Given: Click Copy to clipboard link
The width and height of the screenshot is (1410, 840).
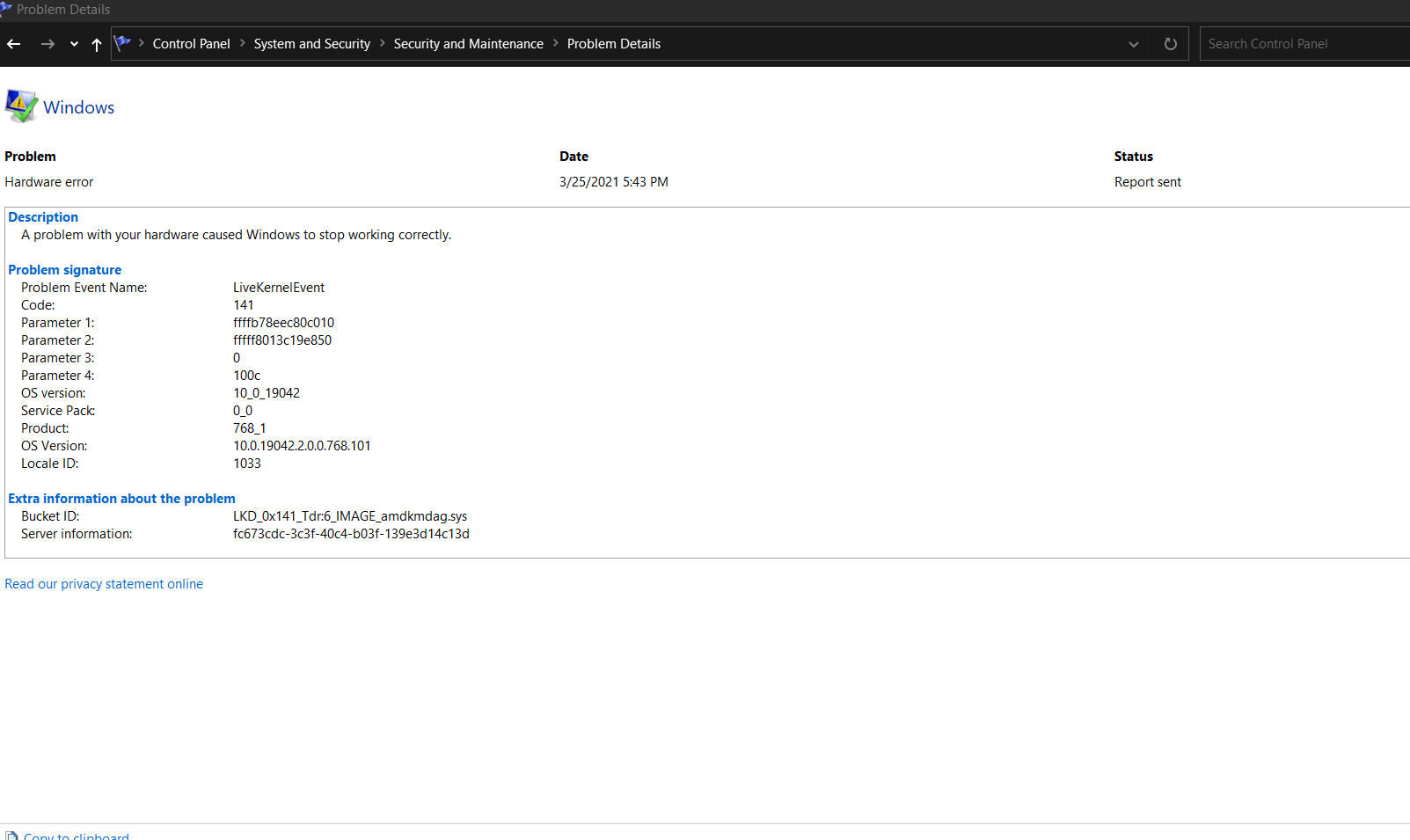Looking at the screenshot, I should click(x=77, y=836).
